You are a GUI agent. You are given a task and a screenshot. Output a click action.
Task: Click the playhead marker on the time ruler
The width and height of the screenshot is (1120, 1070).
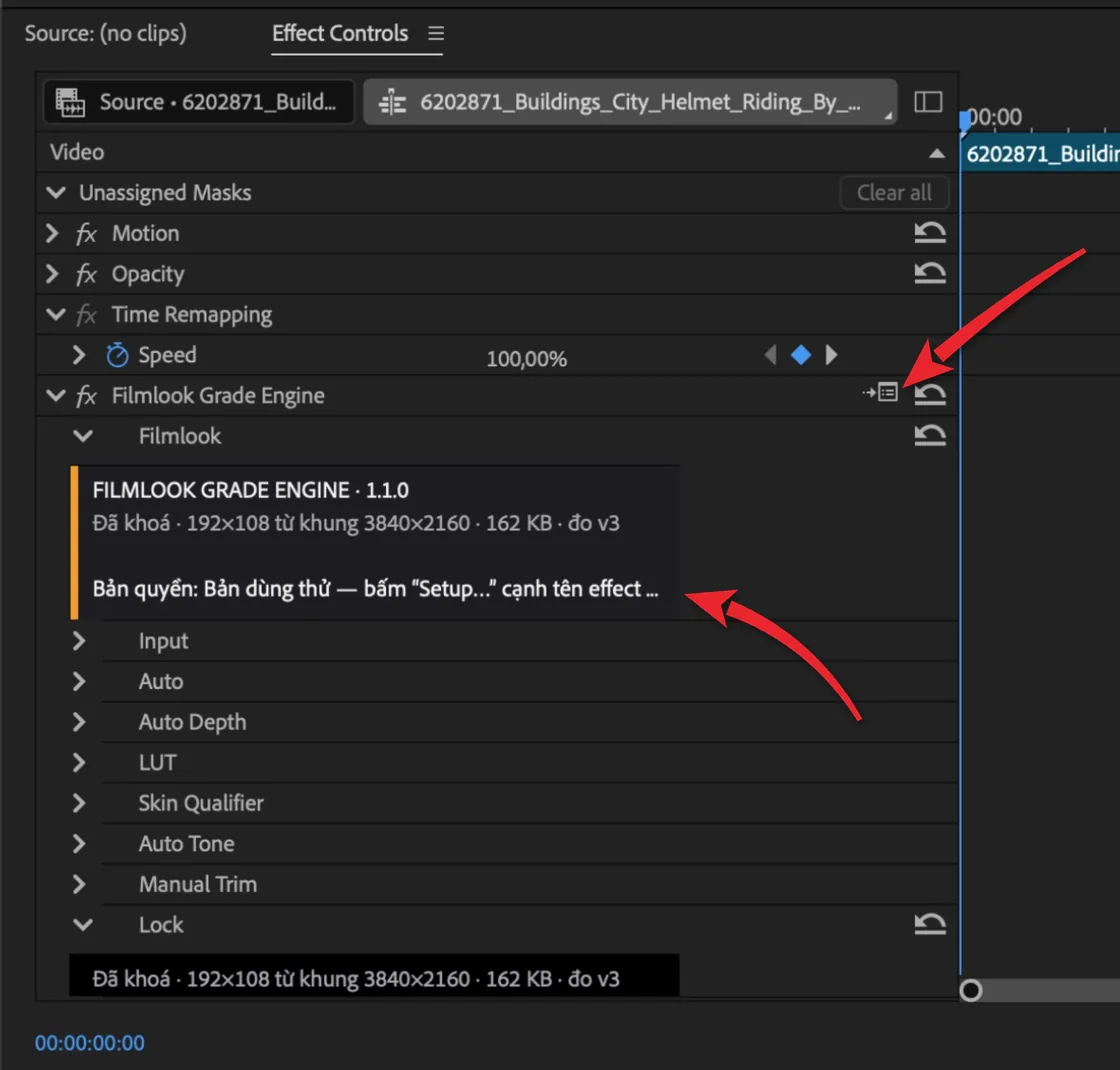pyautogui.click(x=965, y=121)
